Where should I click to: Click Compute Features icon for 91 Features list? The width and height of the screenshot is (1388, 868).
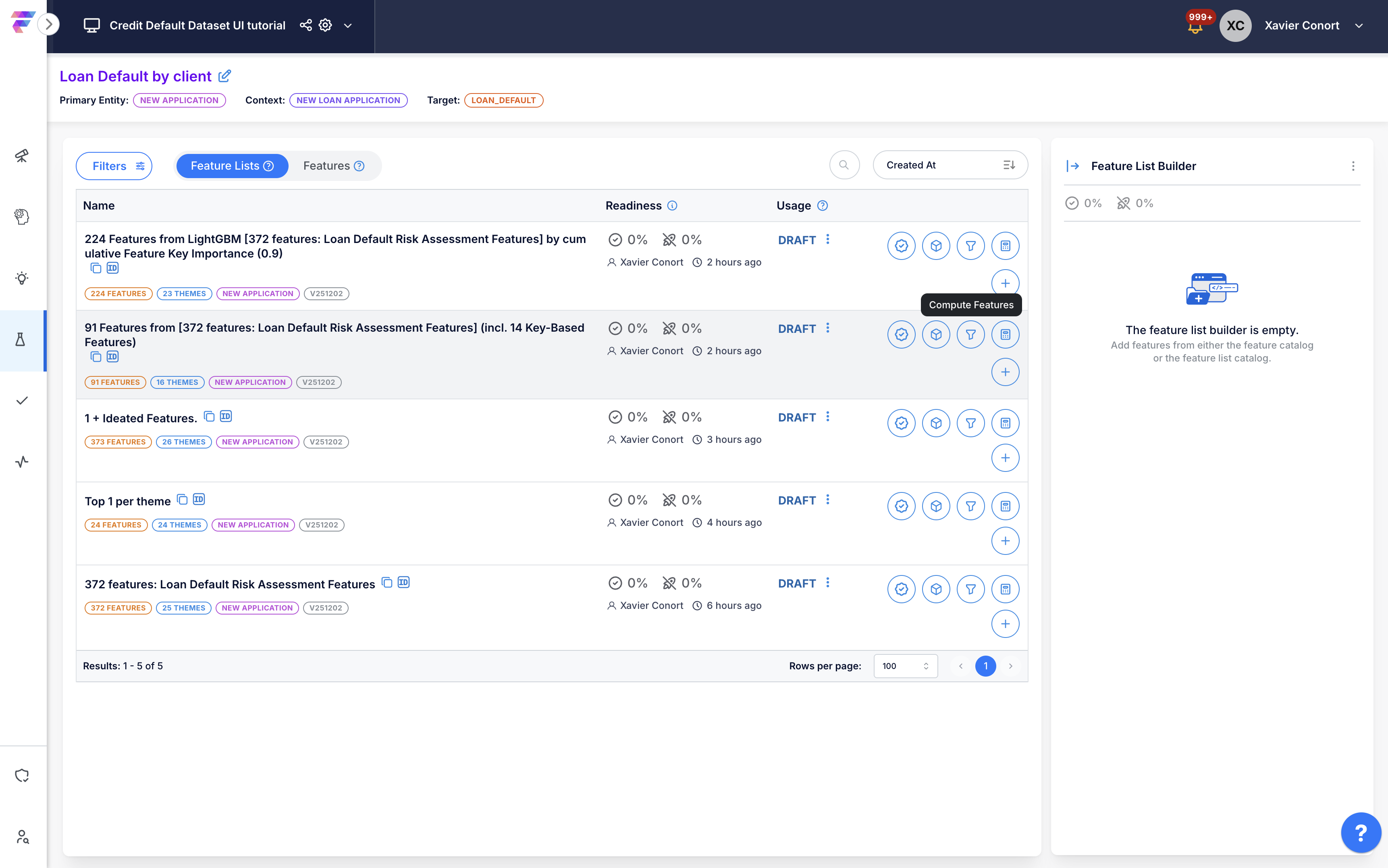tap(1005, 335)
